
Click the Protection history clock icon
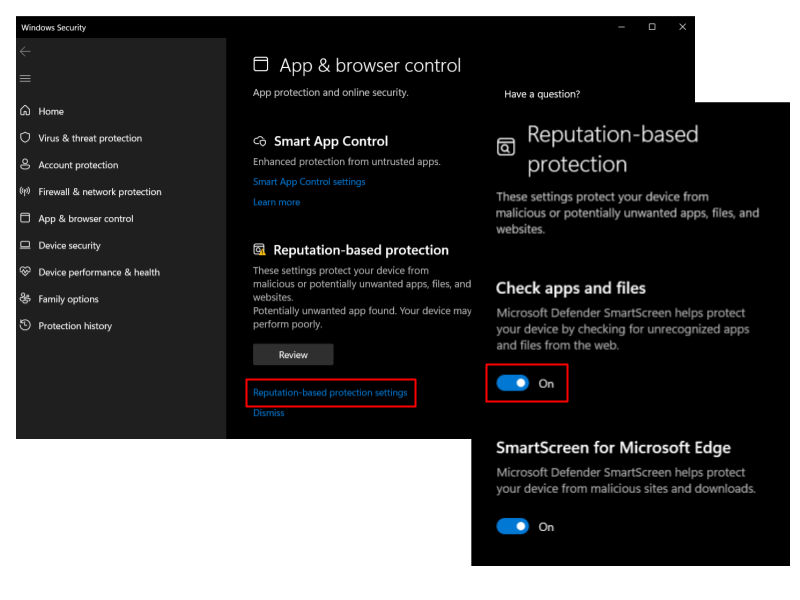click(25, 326)
